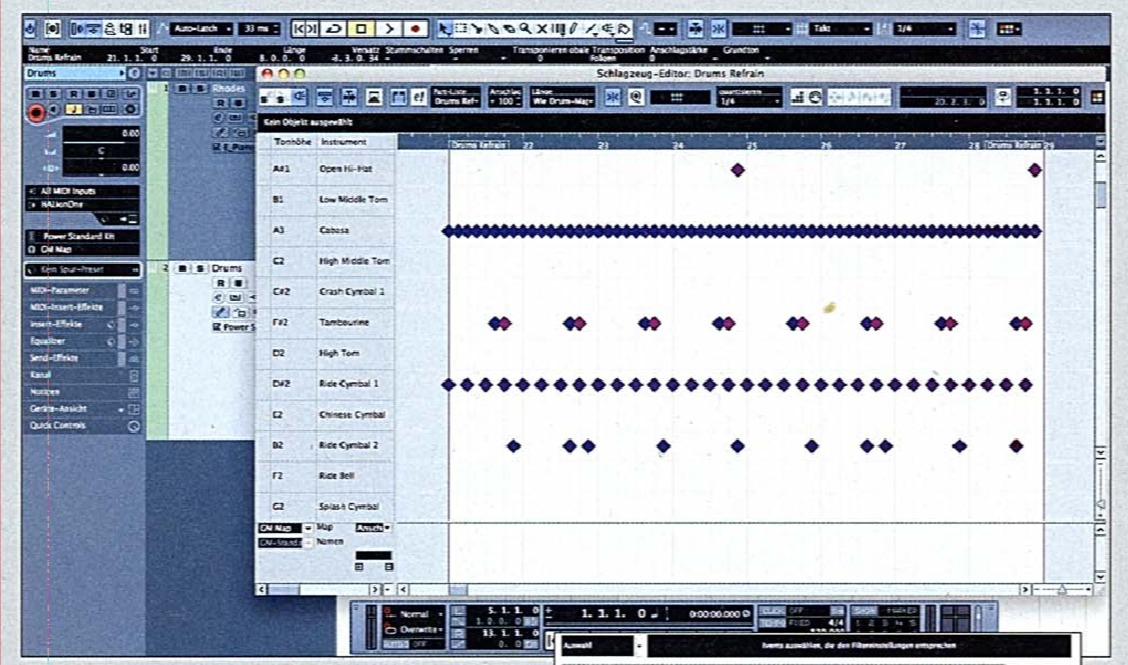Select the Range Selection tool
The height and width of the screenshot is (665, 1128).
tap(461, 30)
